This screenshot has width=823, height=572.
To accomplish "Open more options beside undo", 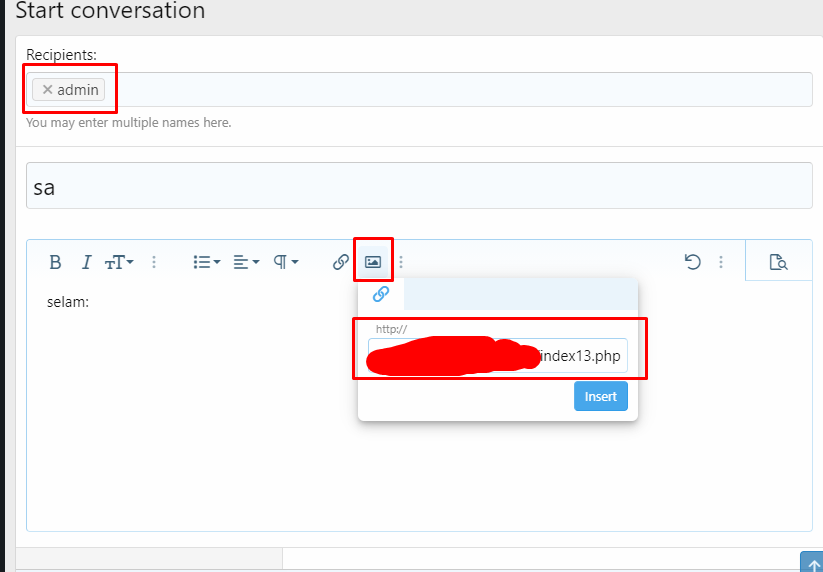I will point(721,262).
